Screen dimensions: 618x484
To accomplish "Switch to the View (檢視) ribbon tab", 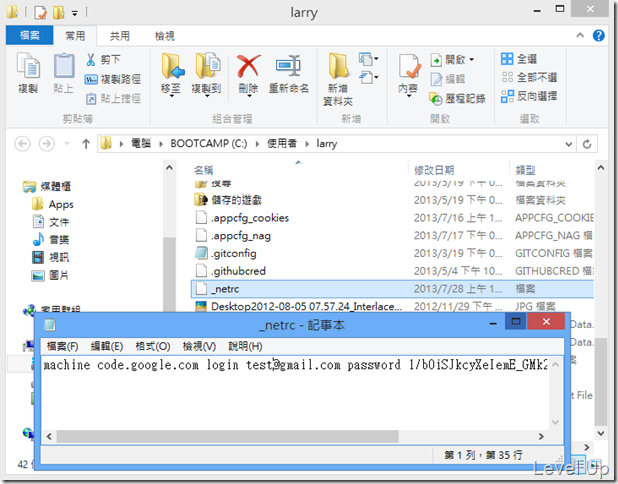I will point(165,36).
